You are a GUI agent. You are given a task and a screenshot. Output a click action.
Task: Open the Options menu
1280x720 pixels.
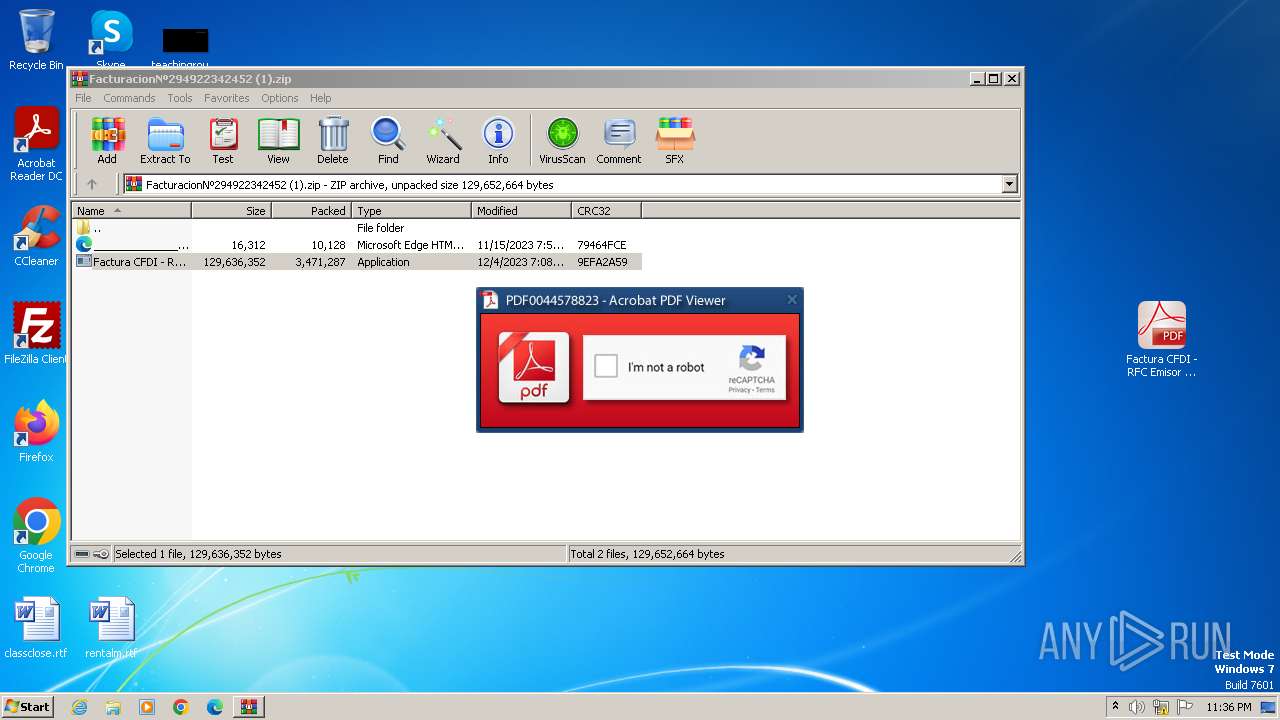[x=280, y=98]
